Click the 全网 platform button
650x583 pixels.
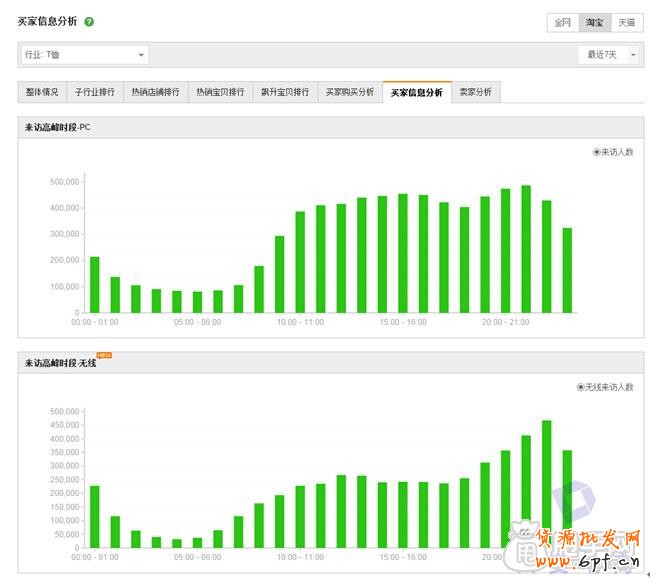[561, 22]
